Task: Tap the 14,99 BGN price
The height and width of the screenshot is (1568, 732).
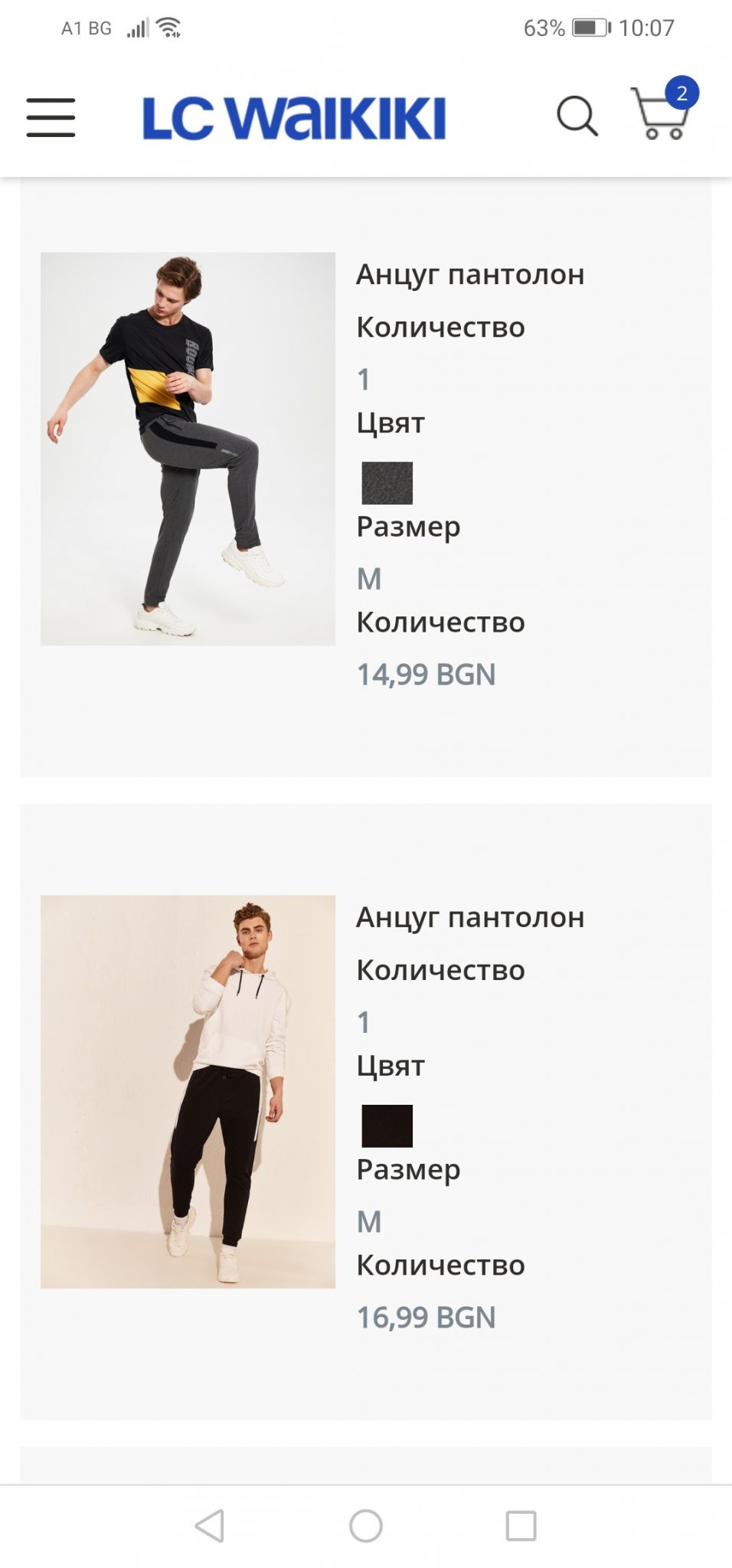Action: 426,675
